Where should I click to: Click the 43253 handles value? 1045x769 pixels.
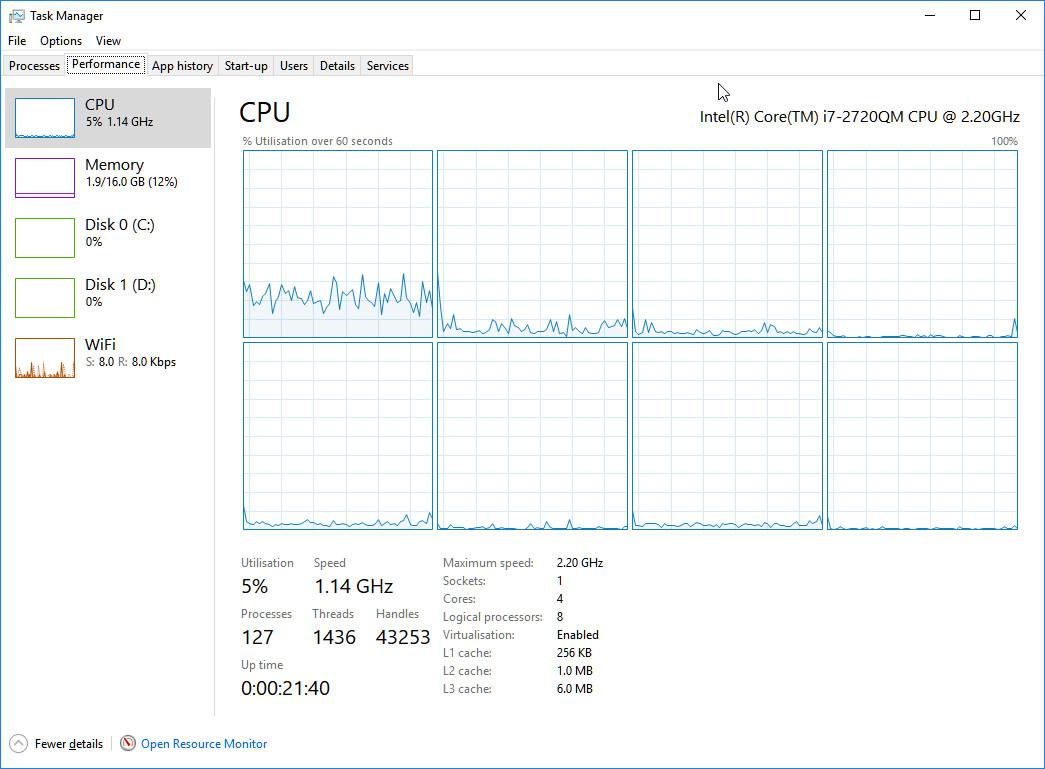(403, 637)
